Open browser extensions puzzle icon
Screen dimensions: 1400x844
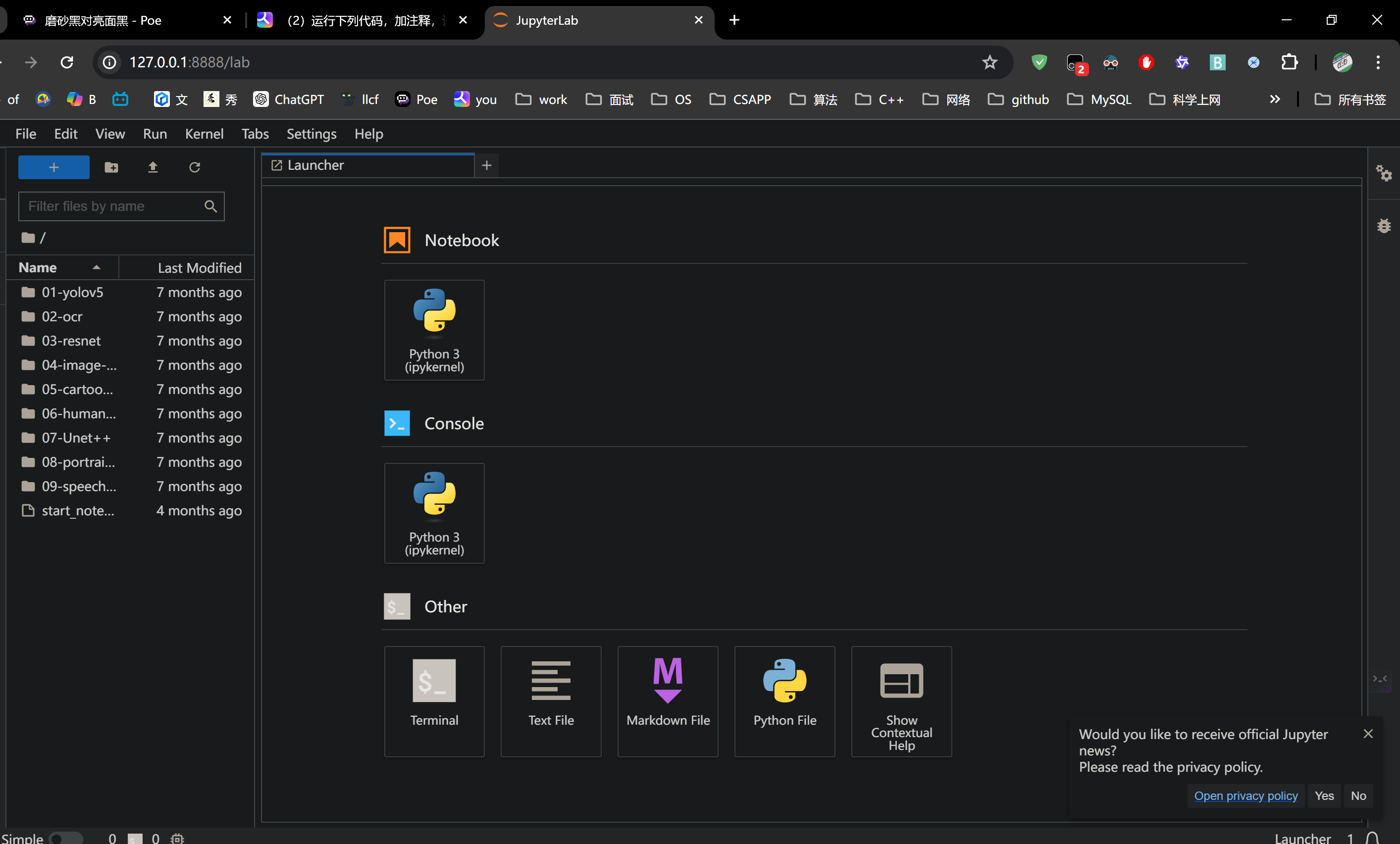point(1289,62)
